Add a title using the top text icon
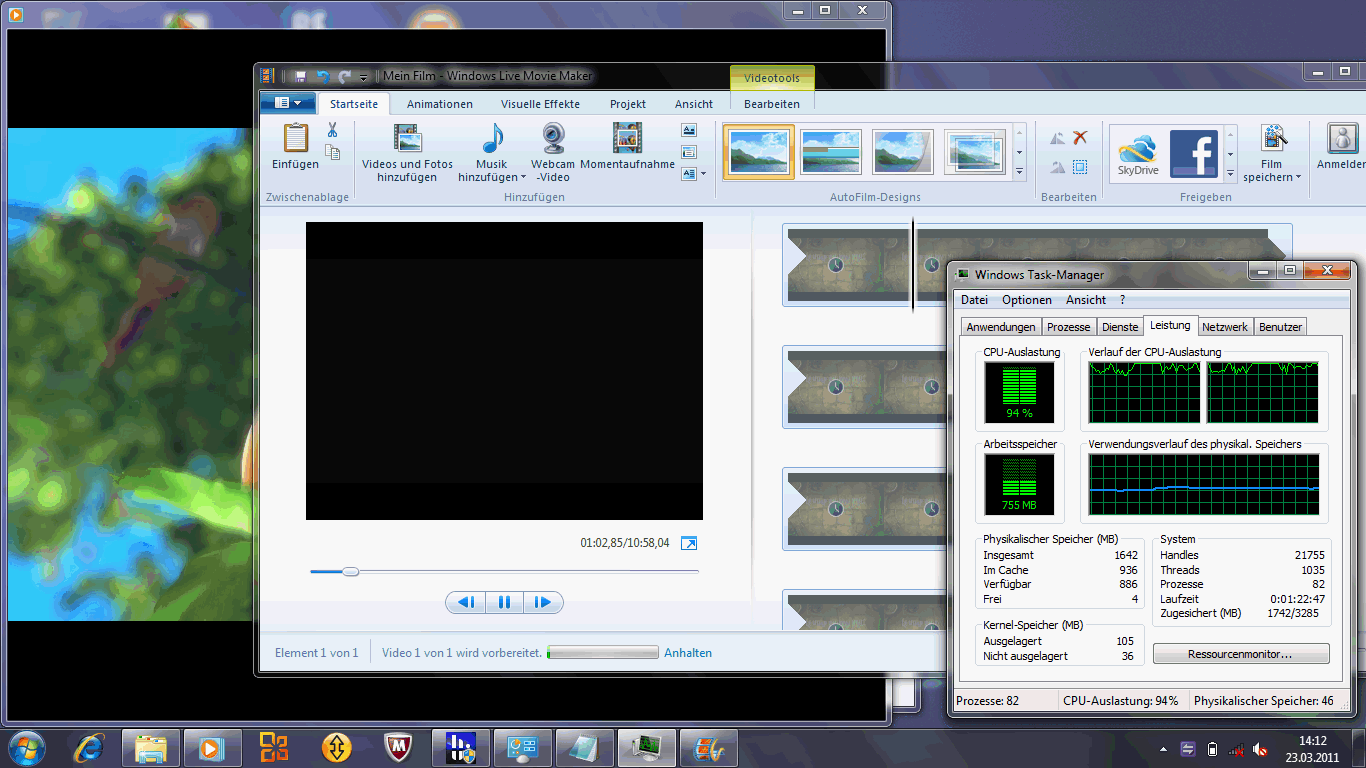Viewport: 1366px width, 768px height. coord(689,130)
